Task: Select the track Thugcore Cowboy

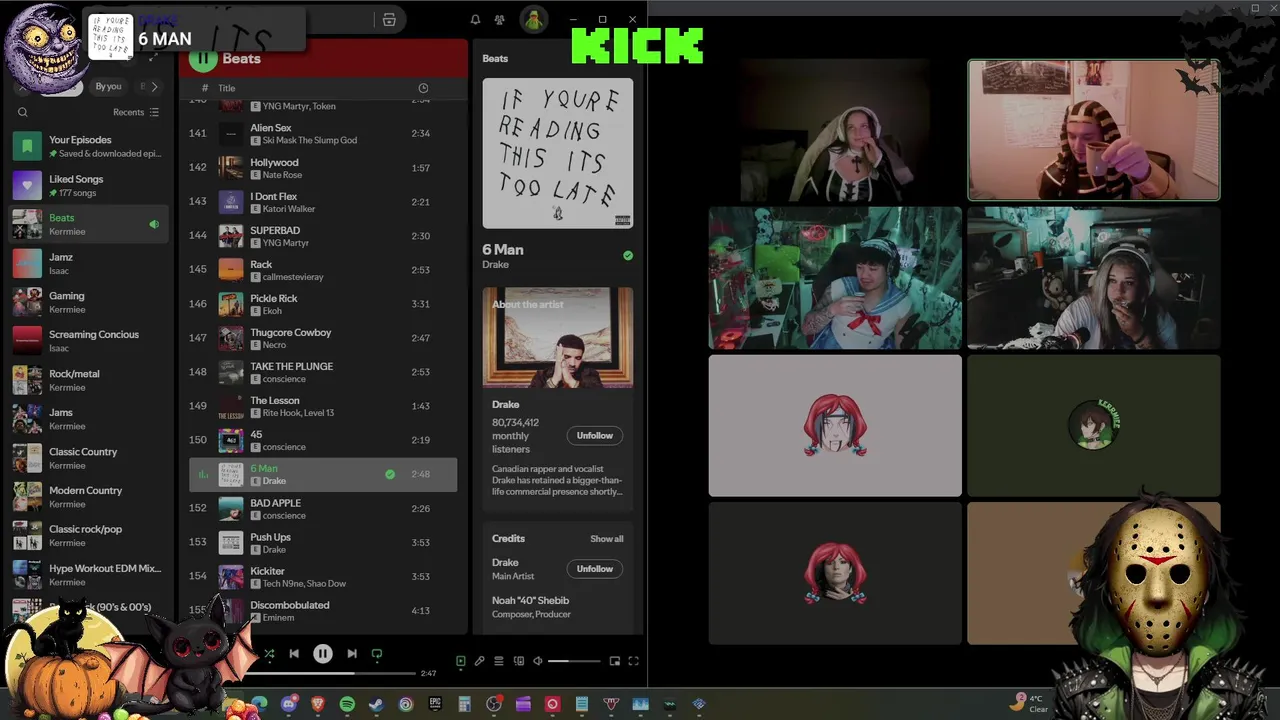Action: (323, 338)
